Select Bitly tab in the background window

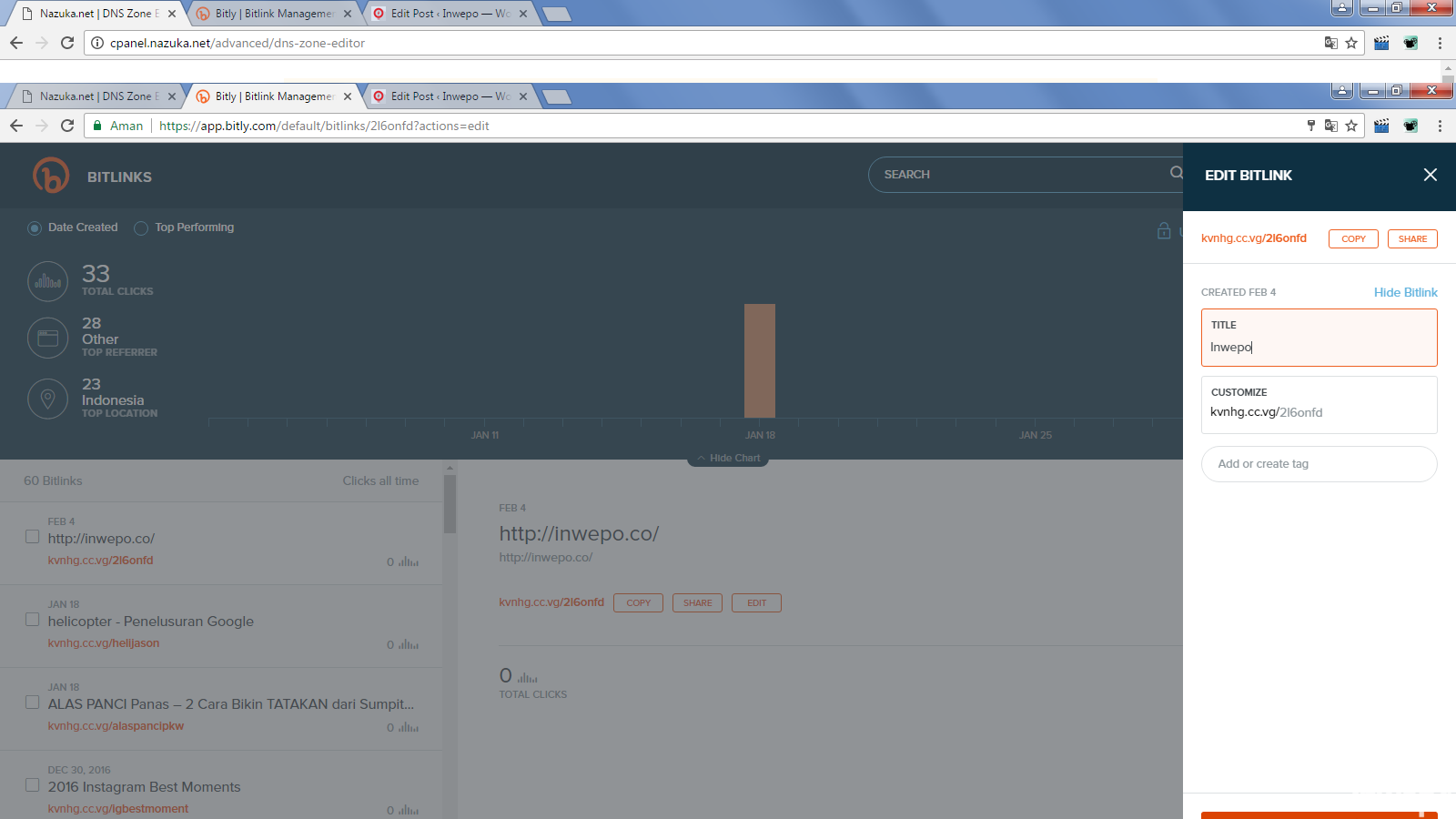273,14
